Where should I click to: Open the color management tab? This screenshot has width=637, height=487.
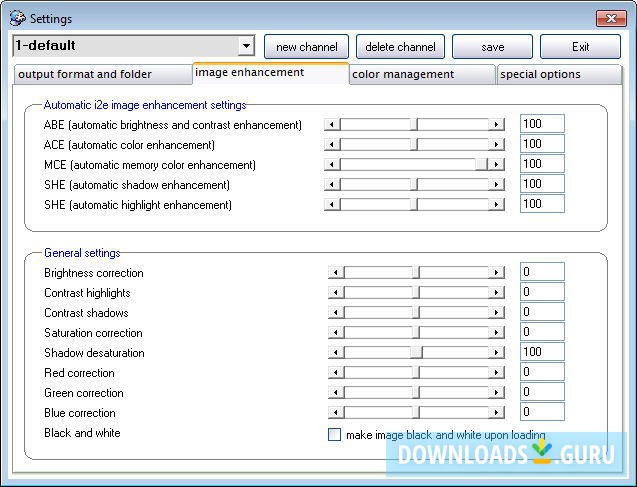422,74
